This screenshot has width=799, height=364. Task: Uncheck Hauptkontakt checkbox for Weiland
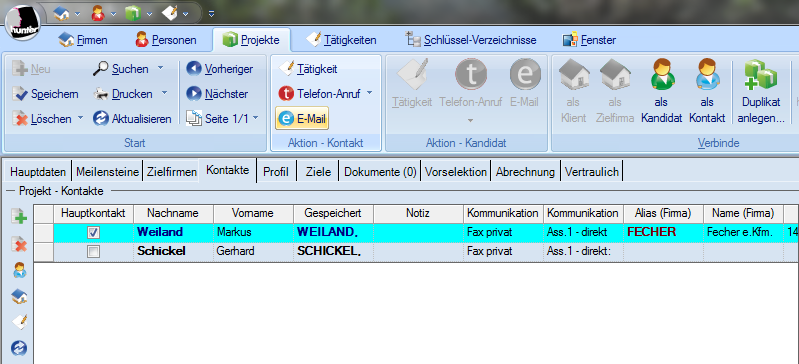click(93, 232)
